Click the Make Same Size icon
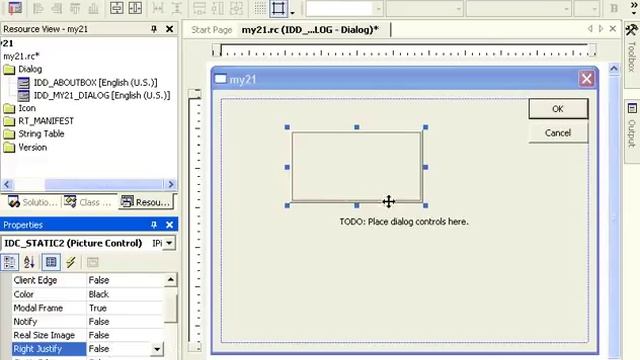This screenshot has width=640, height=360. click(x=236, y=8)
